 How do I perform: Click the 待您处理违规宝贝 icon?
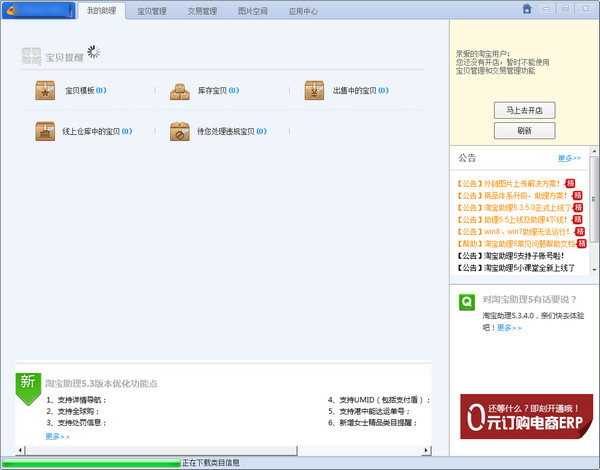180,131
